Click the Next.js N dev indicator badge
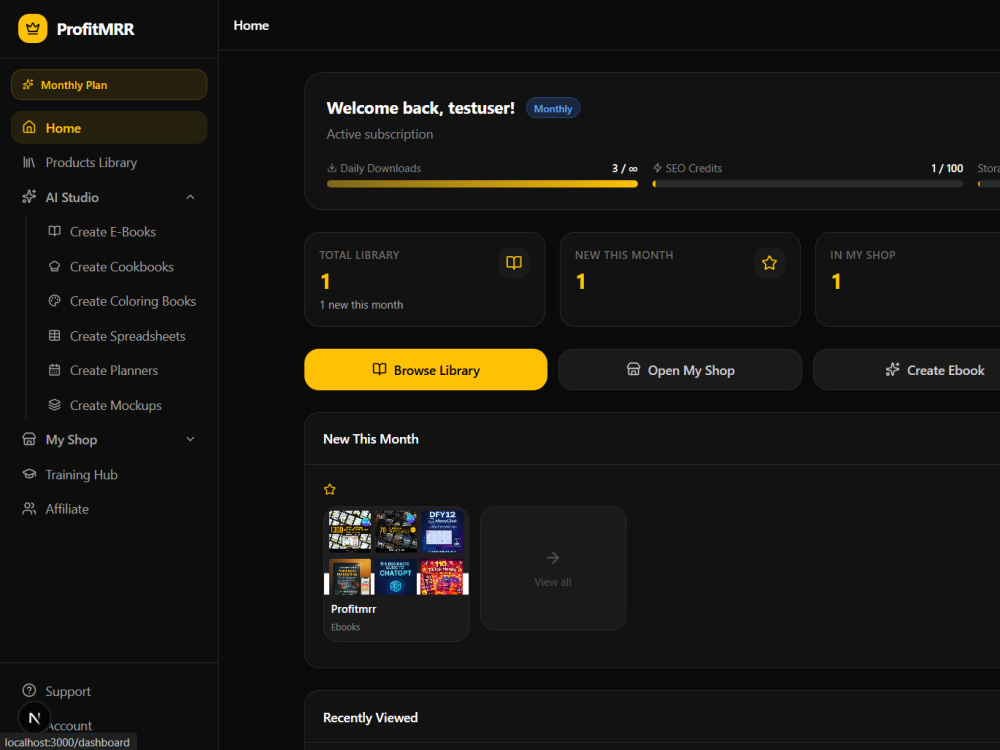The width and height of the screenshot is (1000, 750). click(34, 717)
